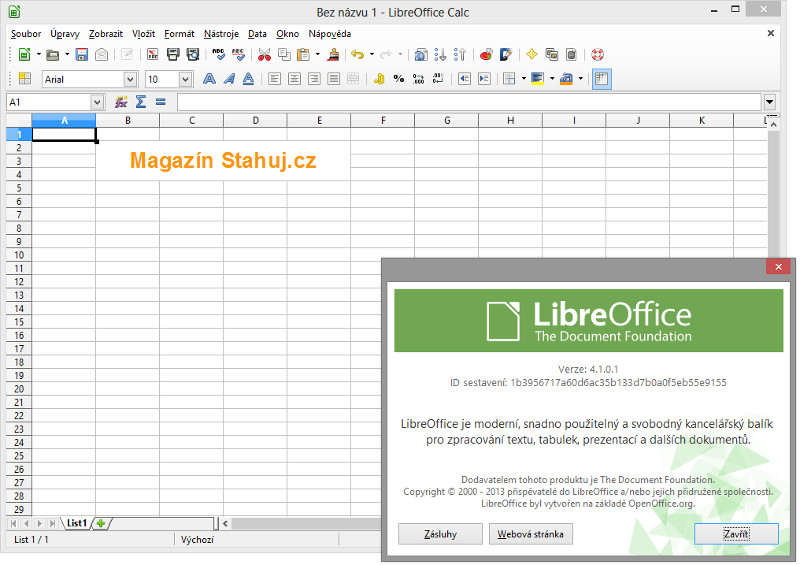800x565 pixels.
Task: Open the Borders dropdown arrow
Action: (x=523, y=79)
